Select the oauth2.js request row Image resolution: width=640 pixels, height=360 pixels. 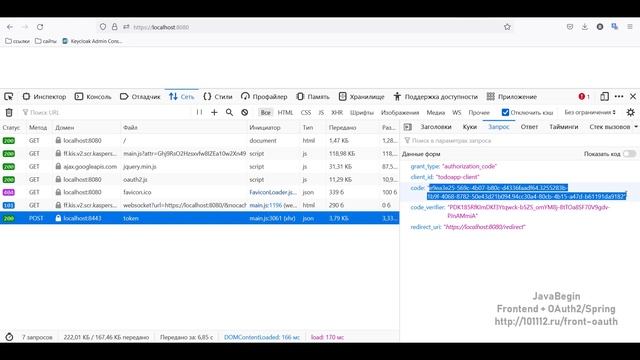200,180
